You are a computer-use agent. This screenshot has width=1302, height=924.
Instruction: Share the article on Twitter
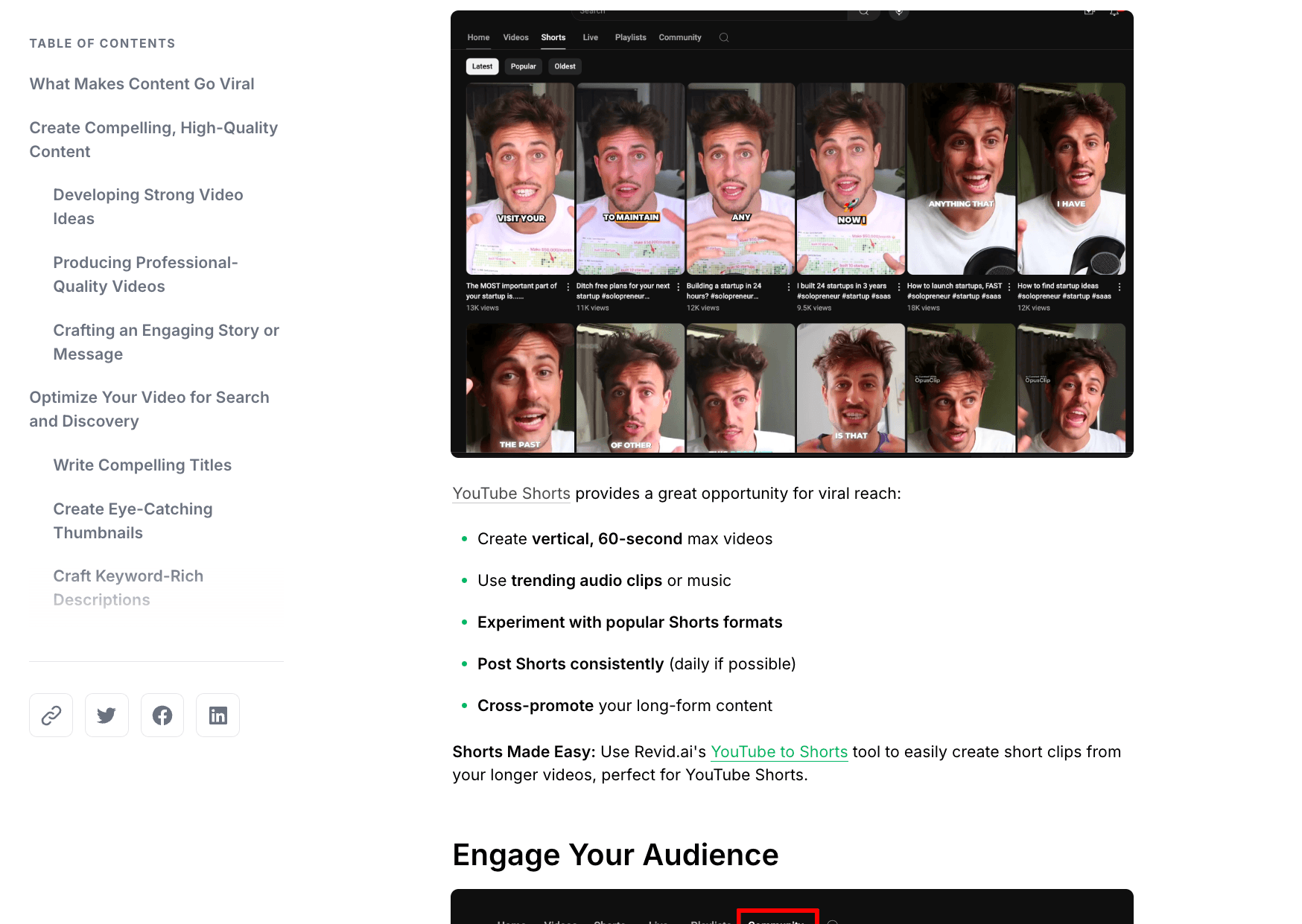tap(107, 716)
